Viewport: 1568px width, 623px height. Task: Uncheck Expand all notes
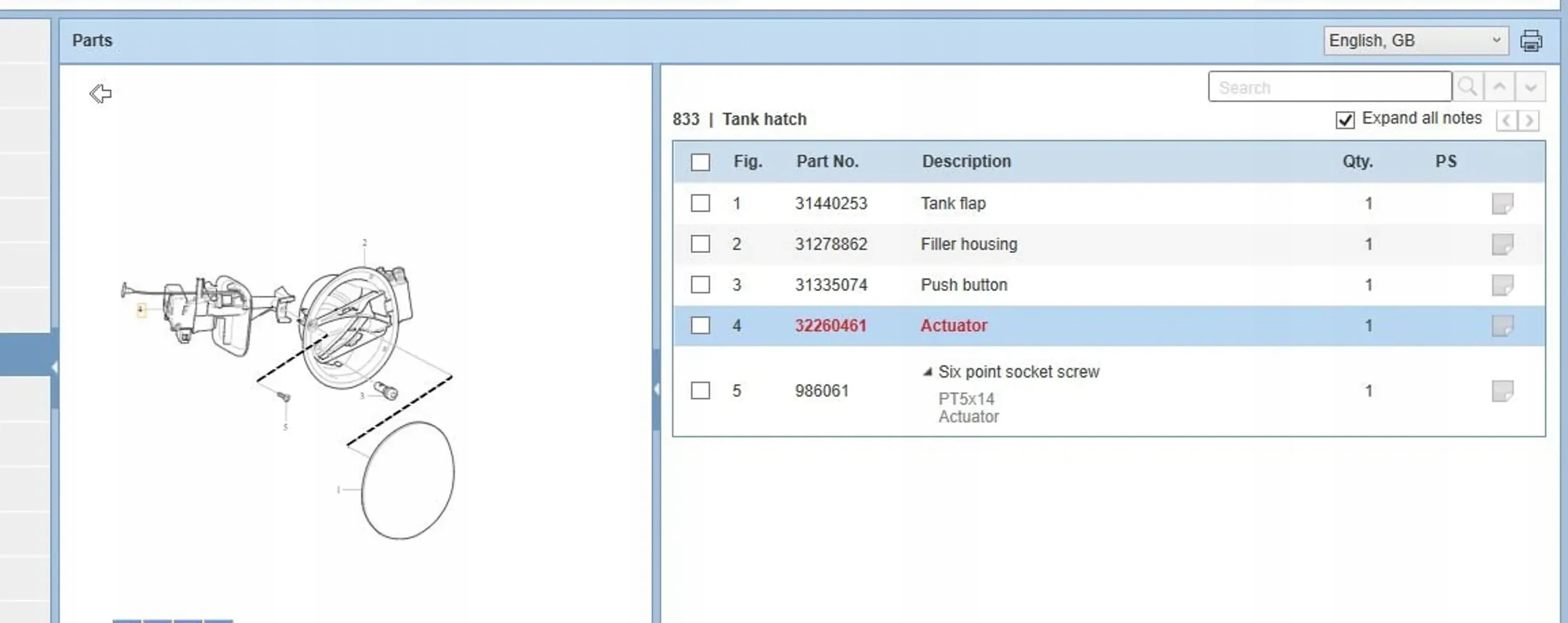[1345, 120]
